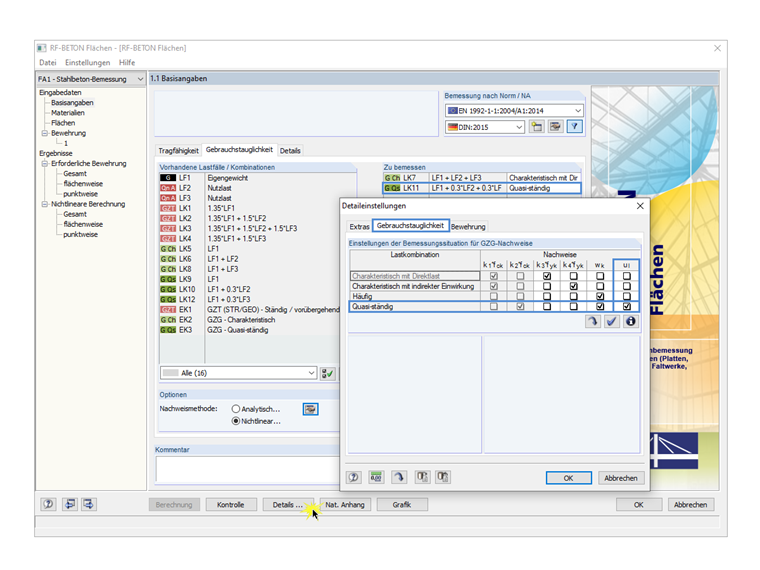Click Abbrechen in main window footer

click(691, 505)
